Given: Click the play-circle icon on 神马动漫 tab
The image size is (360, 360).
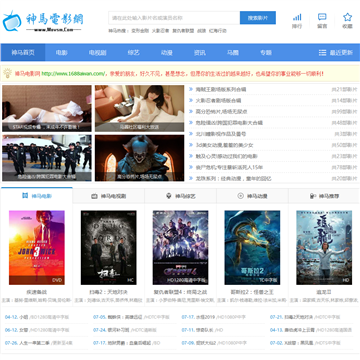Looking at the screenshot, I should click(x=241, y=196).
